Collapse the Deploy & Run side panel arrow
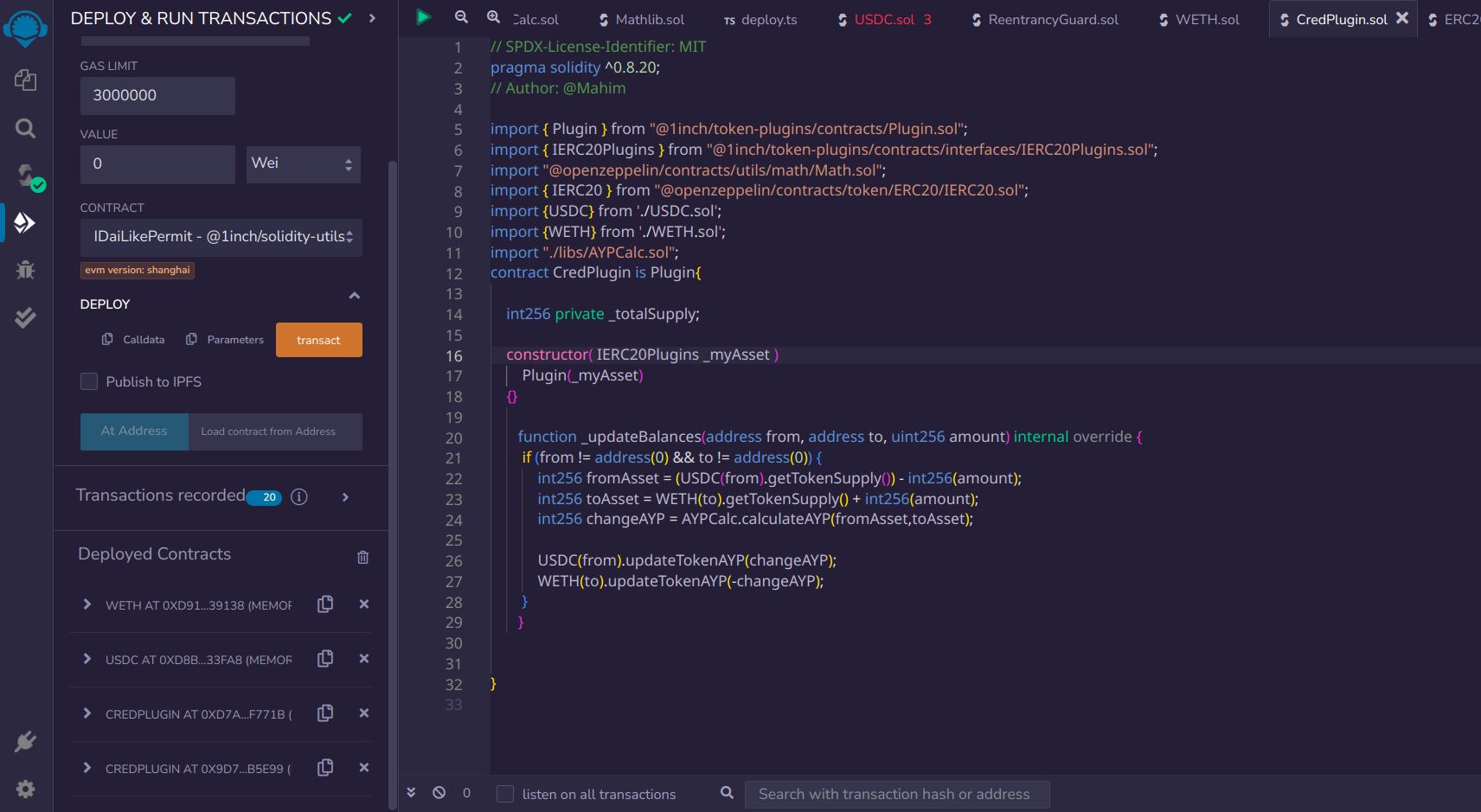Screen dimensions: 1481x812 (372, 18)
